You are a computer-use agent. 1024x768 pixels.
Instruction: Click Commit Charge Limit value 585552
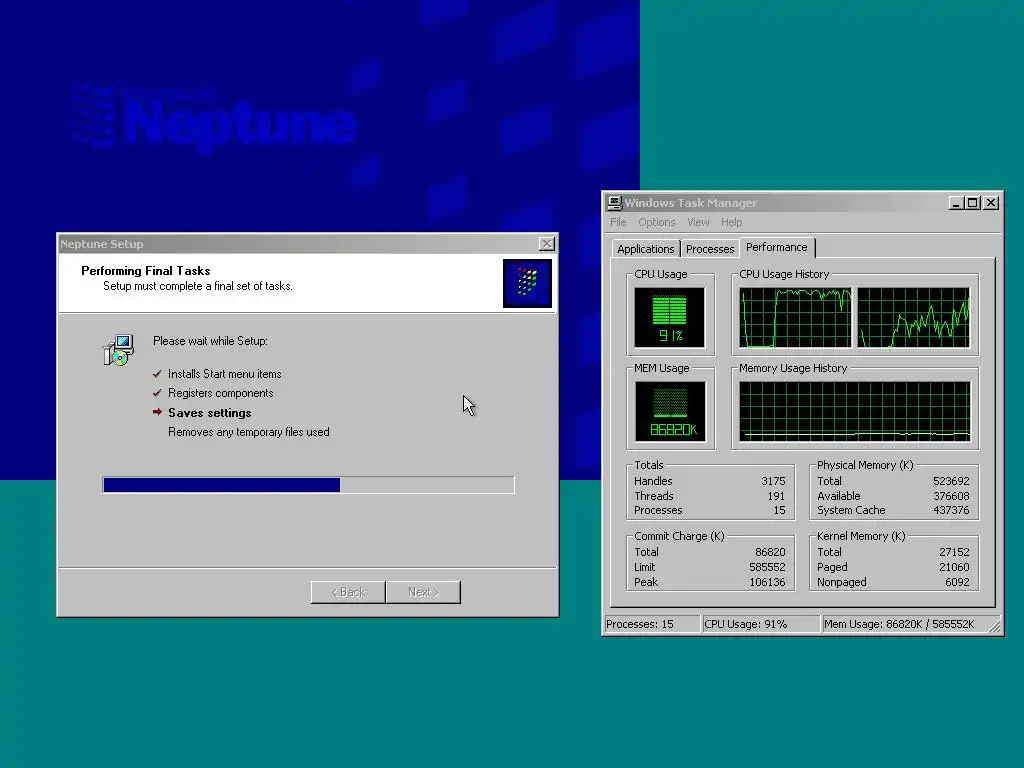pyautogui.click(x=767, y=567)
